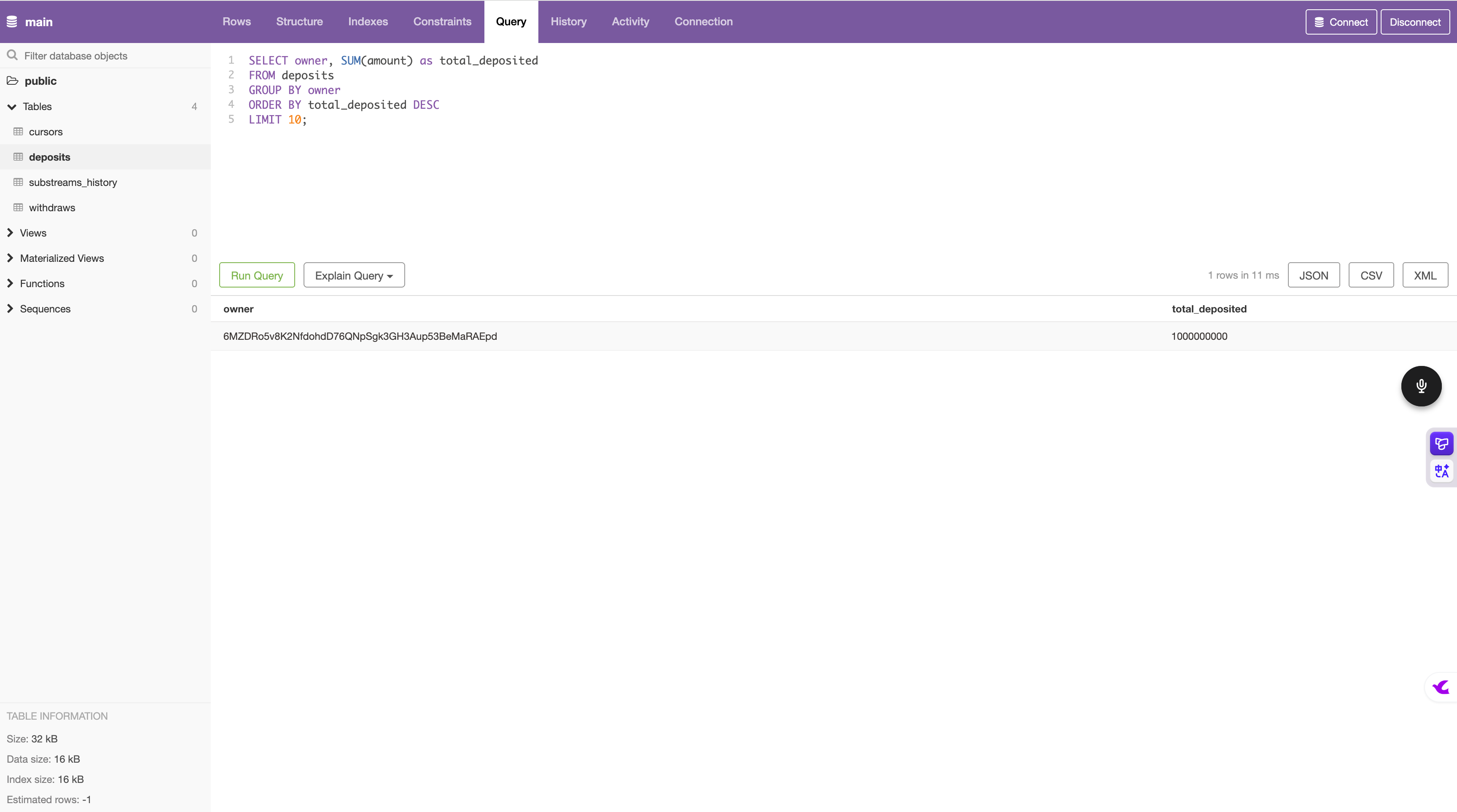Viewport: 1457px width, 812px height.
Task: Expand the Functions section
Action: coord(10,283)
